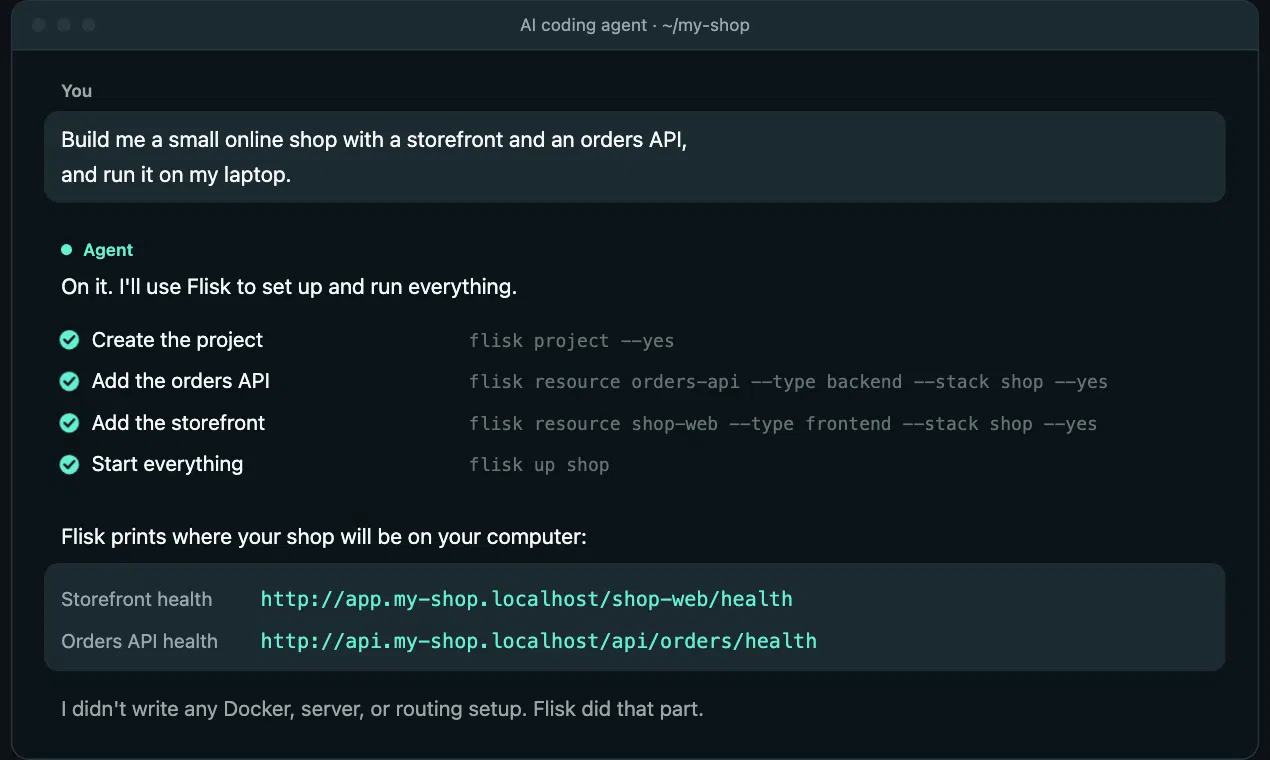Click the step text "Add the storefront"

(x=178, y=423)
